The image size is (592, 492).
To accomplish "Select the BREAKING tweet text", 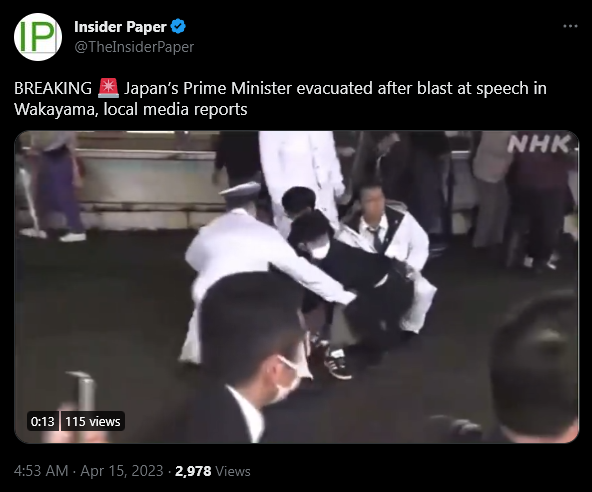I will tap(53, 88).
